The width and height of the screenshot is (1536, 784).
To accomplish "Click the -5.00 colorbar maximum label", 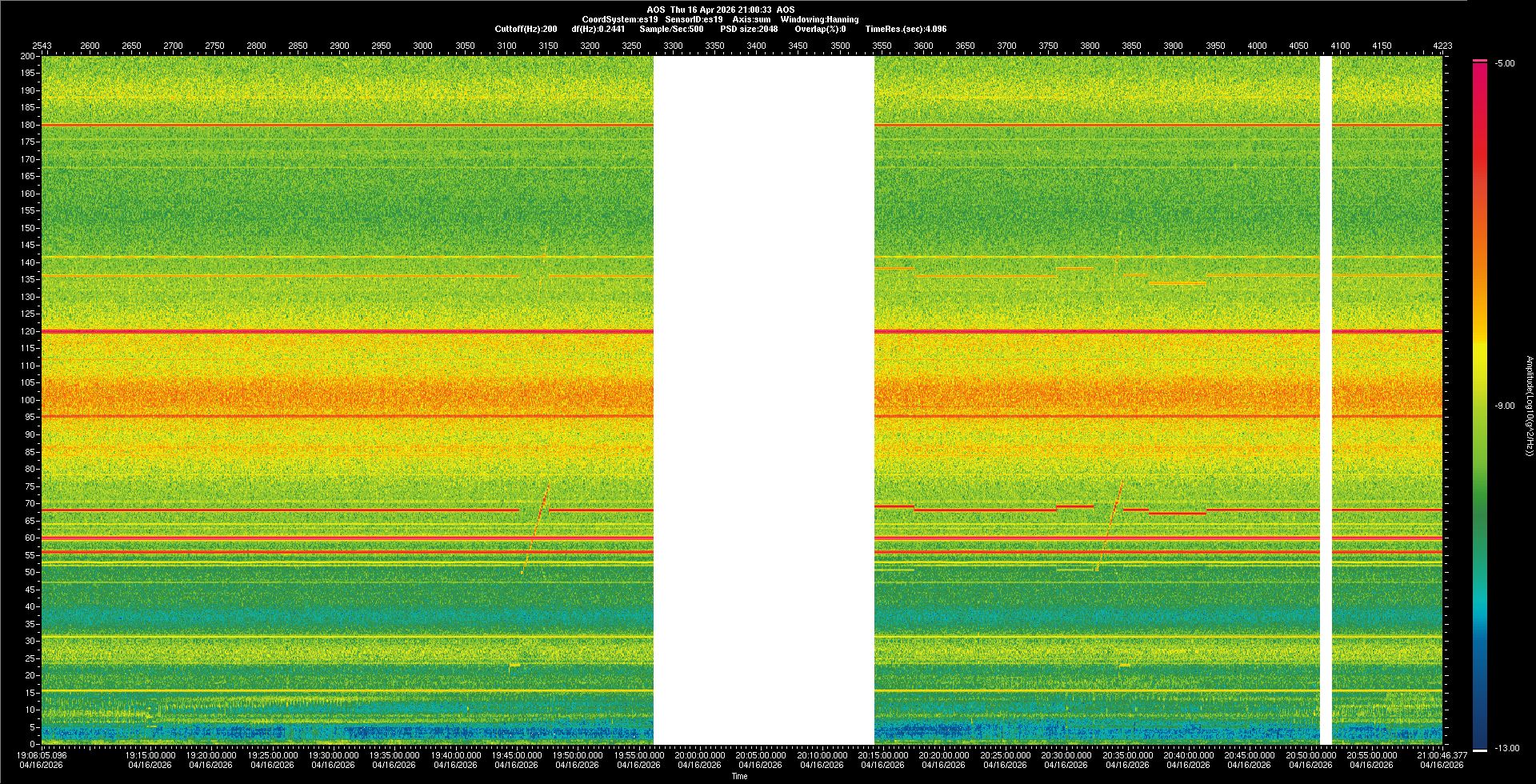I will tap(1505, 64).
